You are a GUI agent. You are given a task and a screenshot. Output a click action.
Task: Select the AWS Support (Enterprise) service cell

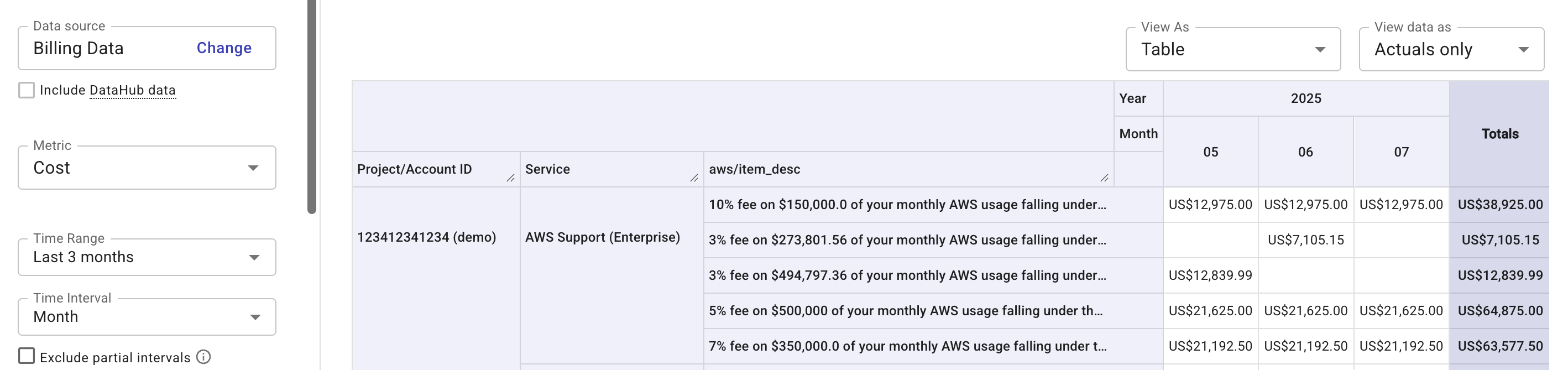tap(603, 237)
